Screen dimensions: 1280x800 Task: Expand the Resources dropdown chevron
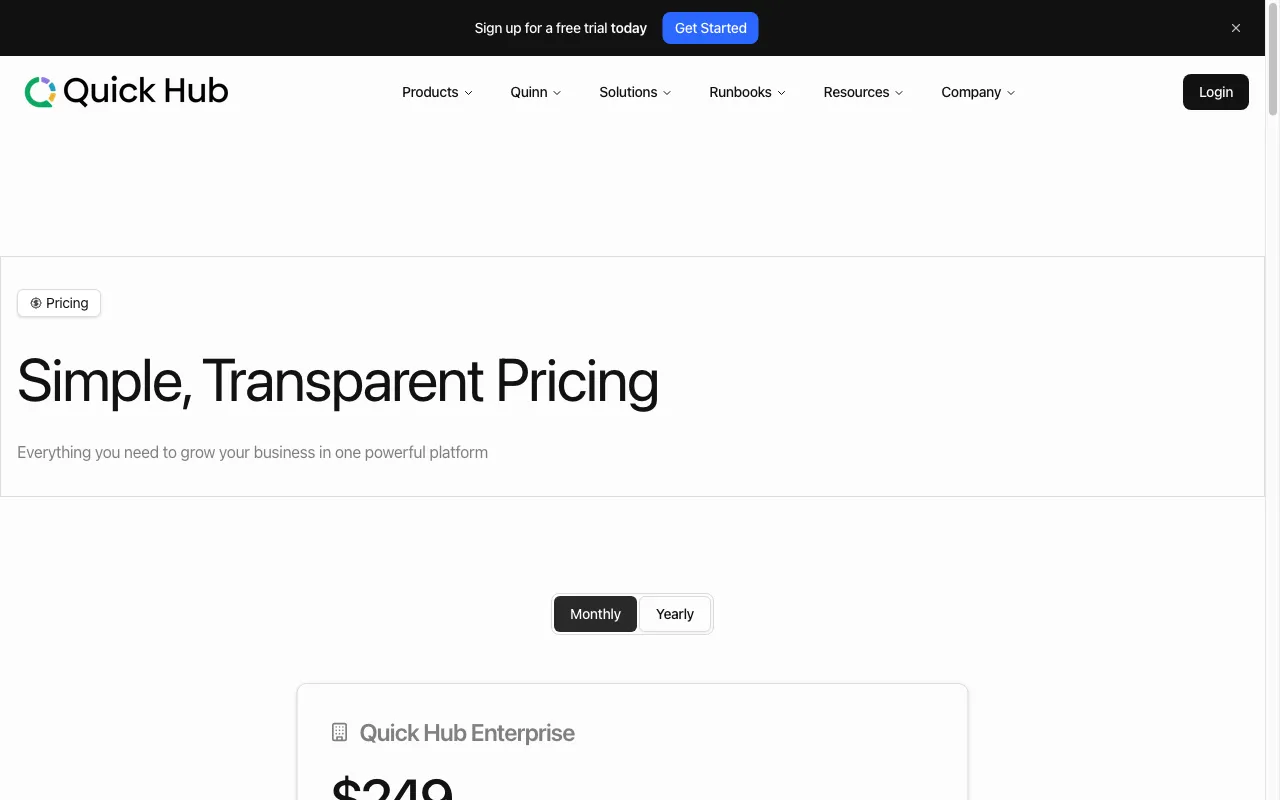[x=898, y=93]
